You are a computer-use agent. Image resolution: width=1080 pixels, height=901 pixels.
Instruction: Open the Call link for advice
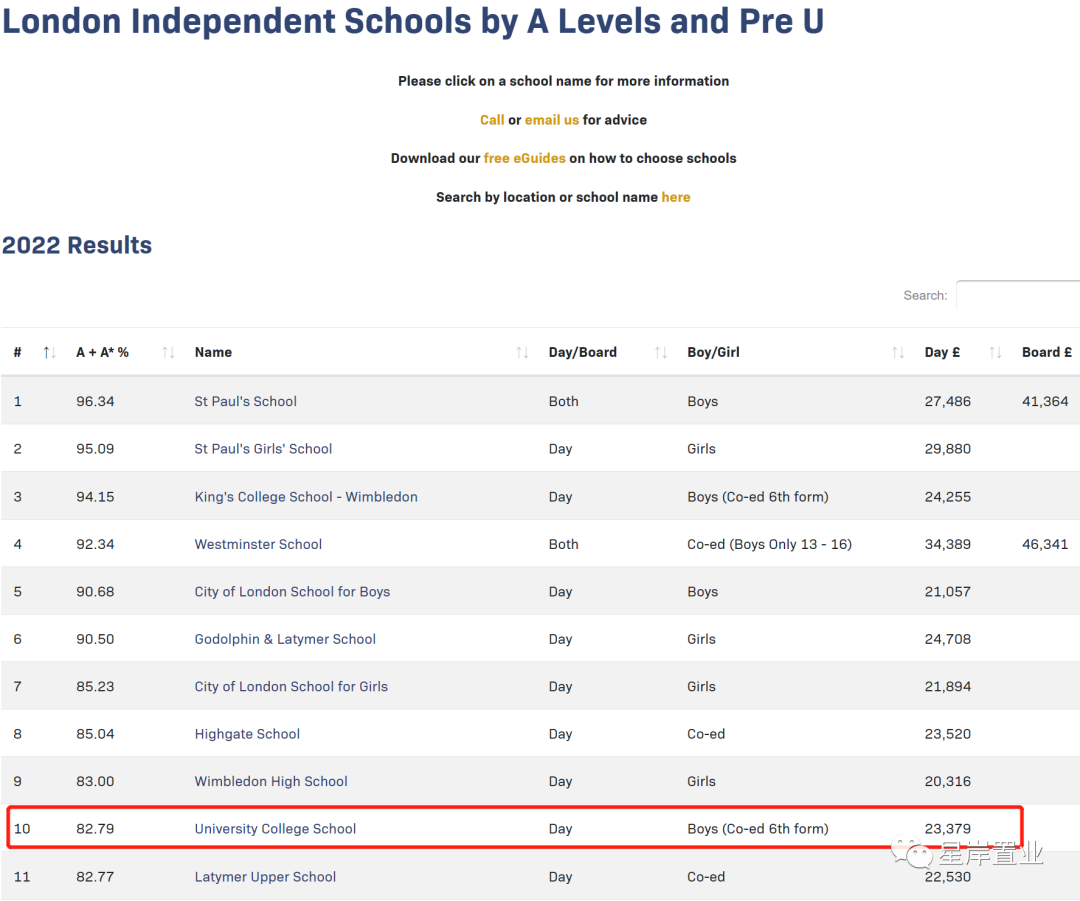tap(492, 120)
